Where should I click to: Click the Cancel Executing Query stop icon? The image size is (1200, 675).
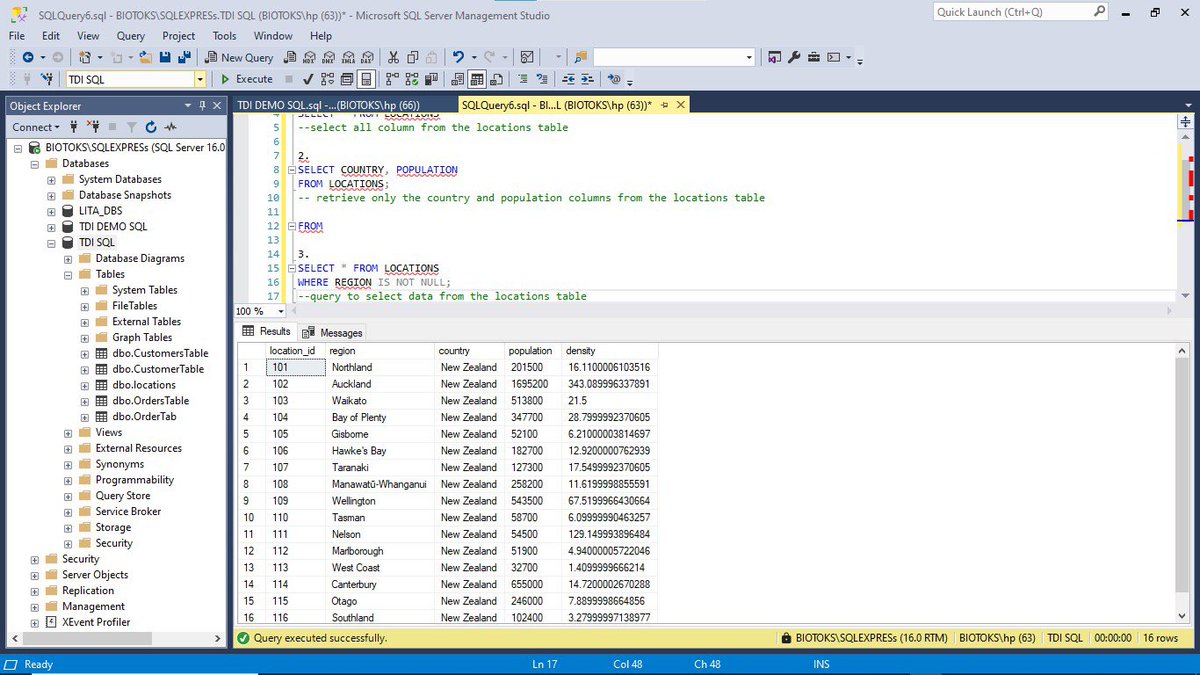coord(288,79)
